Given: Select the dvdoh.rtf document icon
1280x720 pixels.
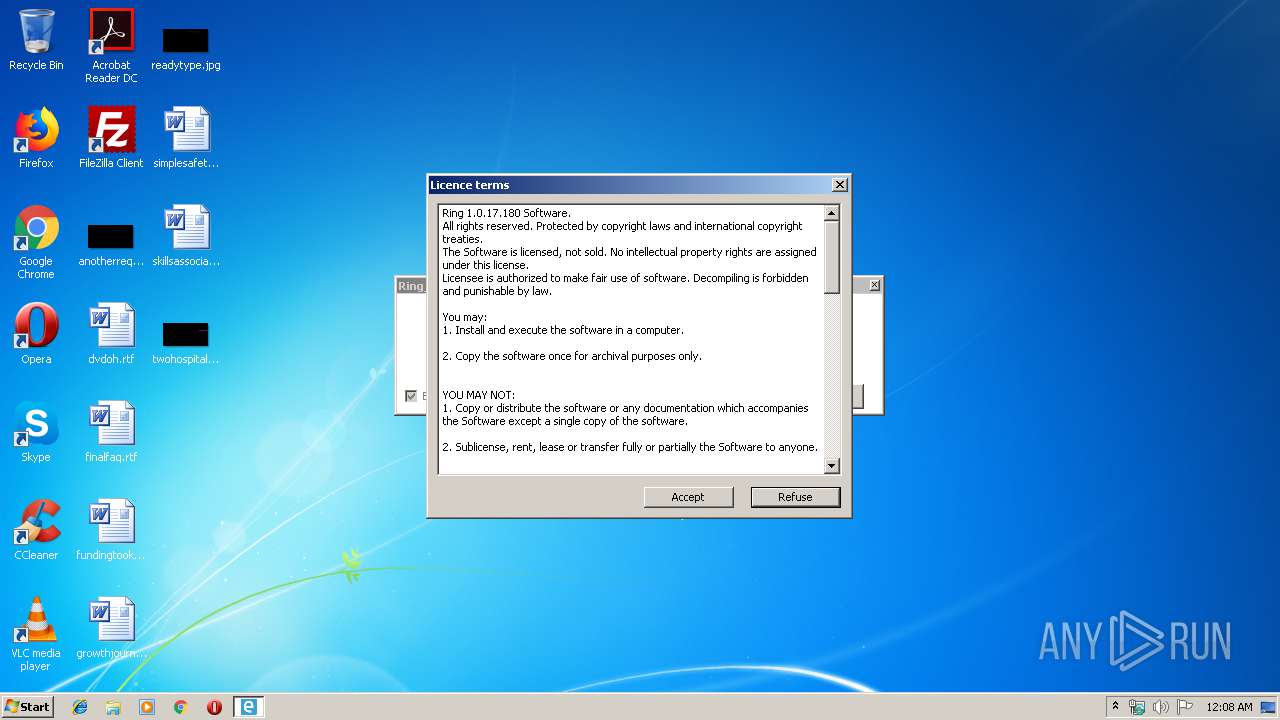Looking at the screenshot, I should click(111, 334).
